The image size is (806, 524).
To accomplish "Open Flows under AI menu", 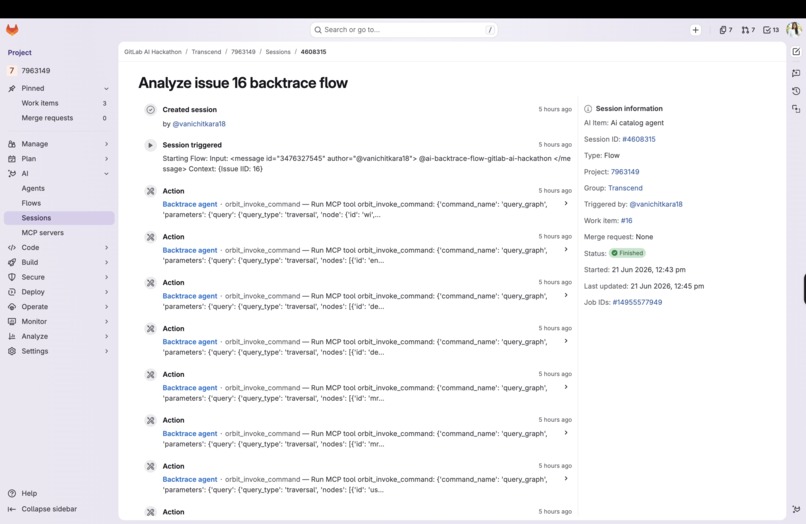I will click(x=31, y=203).
